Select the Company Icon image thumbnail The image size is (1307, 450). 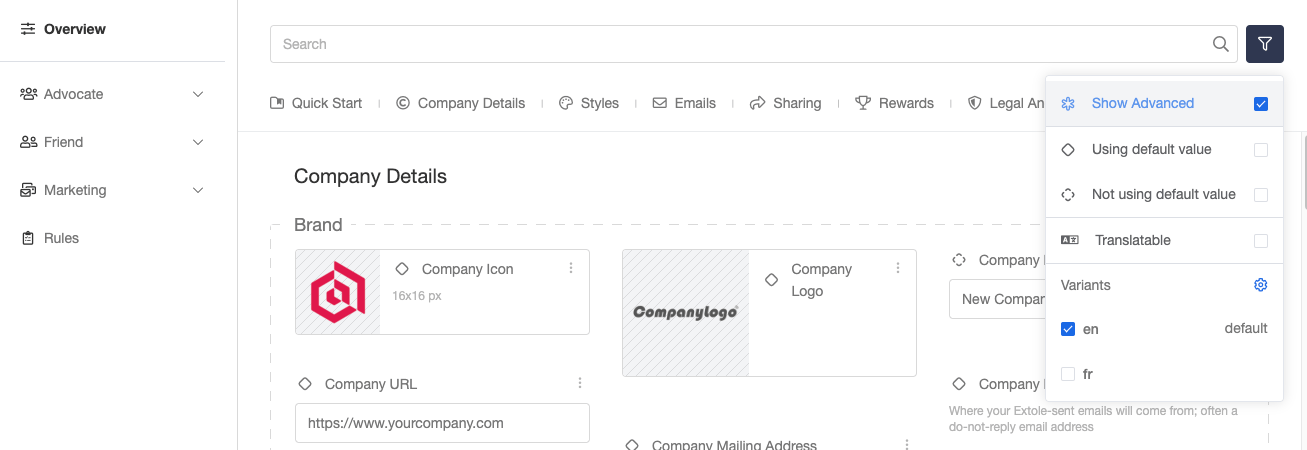click(x=338, y=292)
